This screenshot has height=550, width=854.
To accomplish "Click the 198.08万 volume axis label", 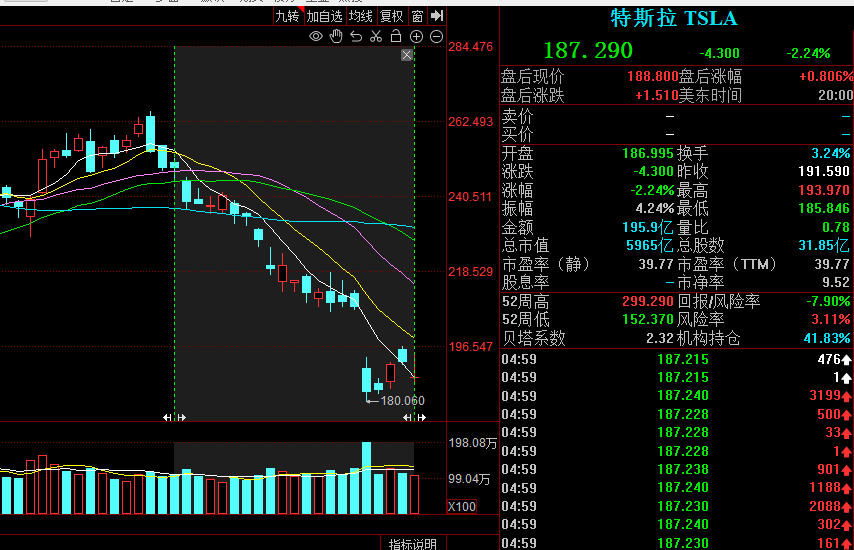I will tap(473, 443).
